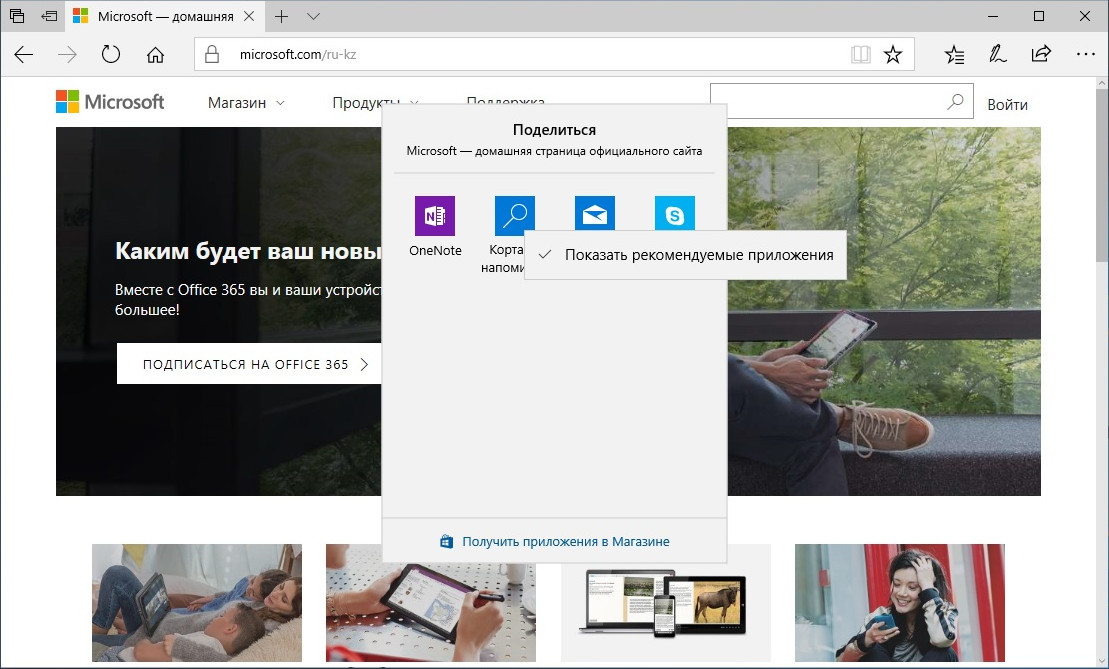Click the Каким будет ваш новый hero headline
The height and width of the screenshot is (669, 1109).
coord(248,251)
